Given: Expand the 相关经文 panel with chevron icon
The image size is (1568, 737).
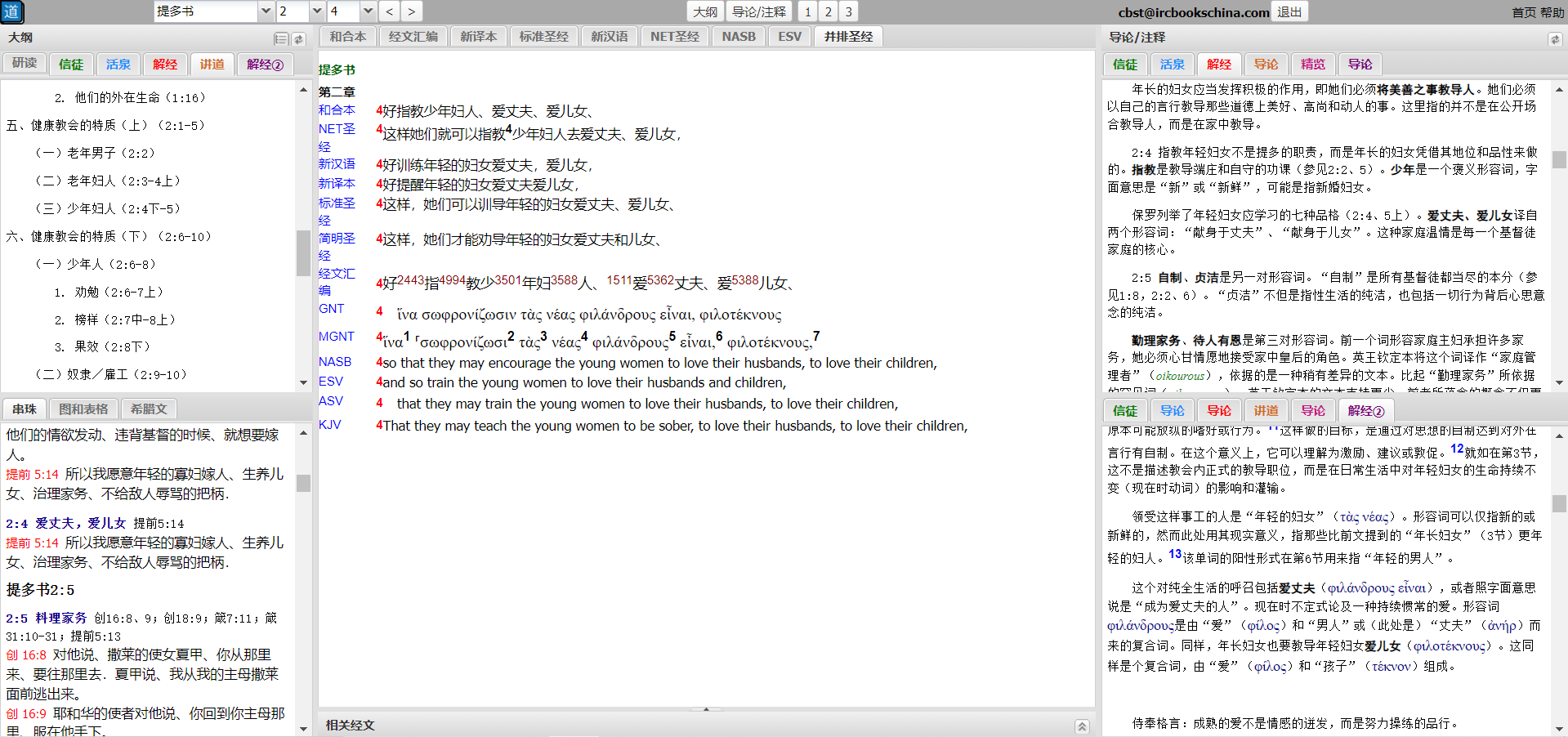Looking at the screenshot, I should pyautogui.click(x=1082, y=726).
